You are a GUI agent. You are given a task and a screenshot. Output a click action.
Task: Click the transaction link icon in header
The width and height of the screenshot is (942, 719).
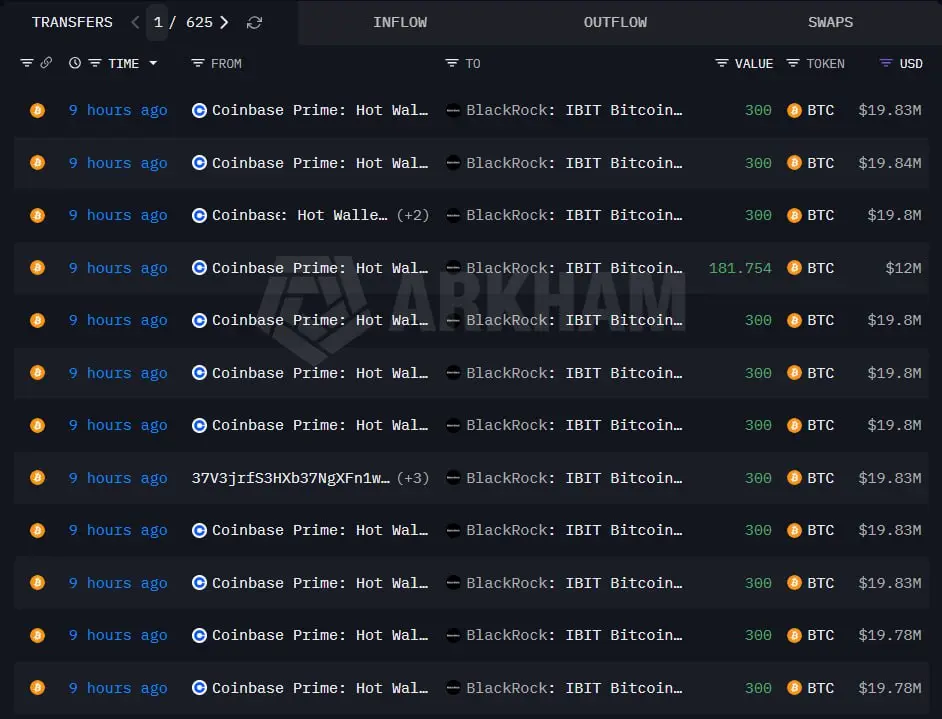point(46,62)
